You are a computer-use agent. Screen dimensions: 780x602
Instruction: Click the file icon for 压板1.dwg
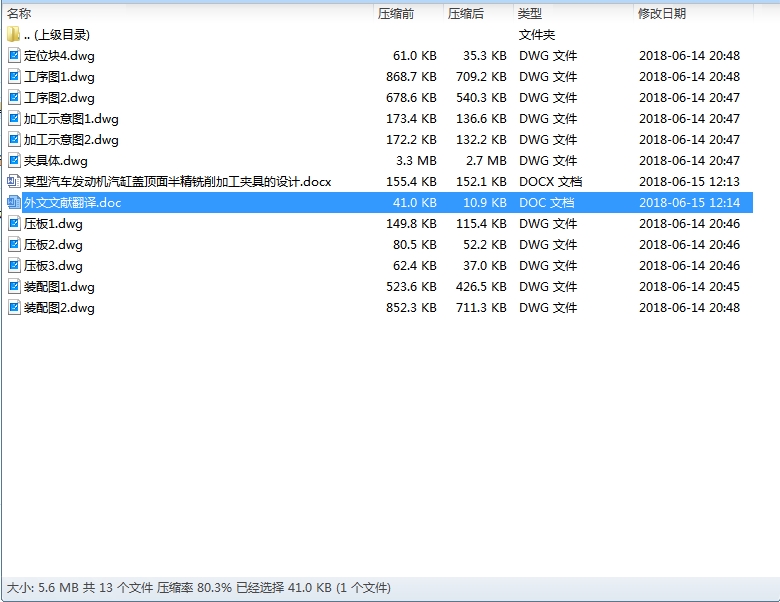point(14,223)
